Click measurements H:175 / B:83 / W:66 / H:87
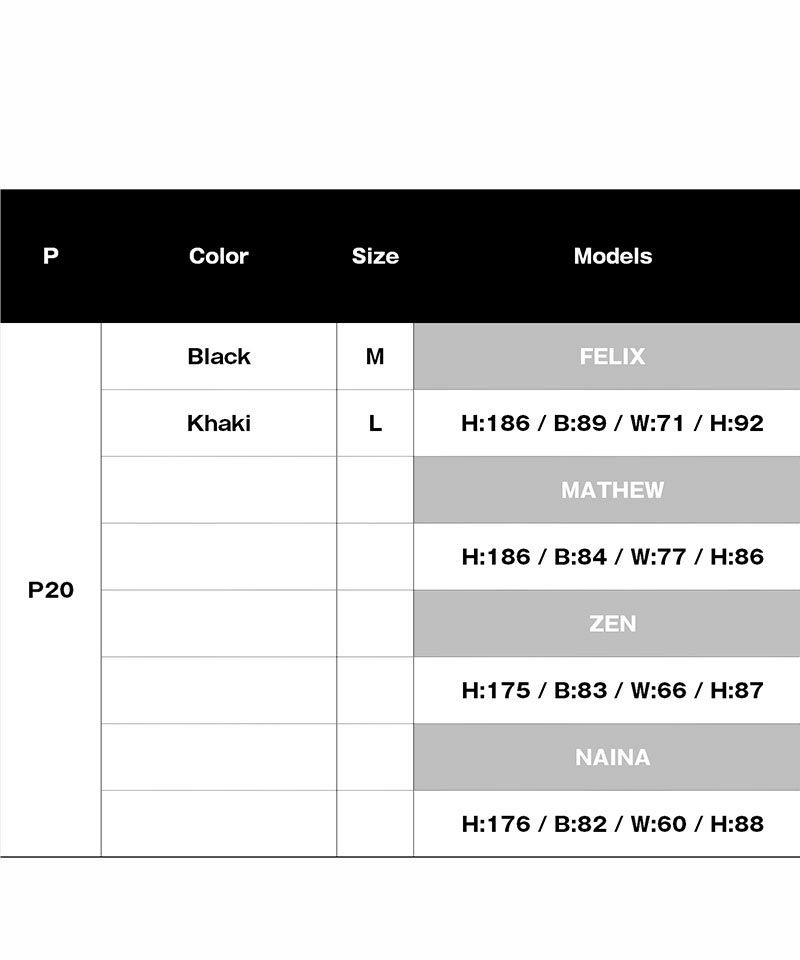 (x=612, y=690)
